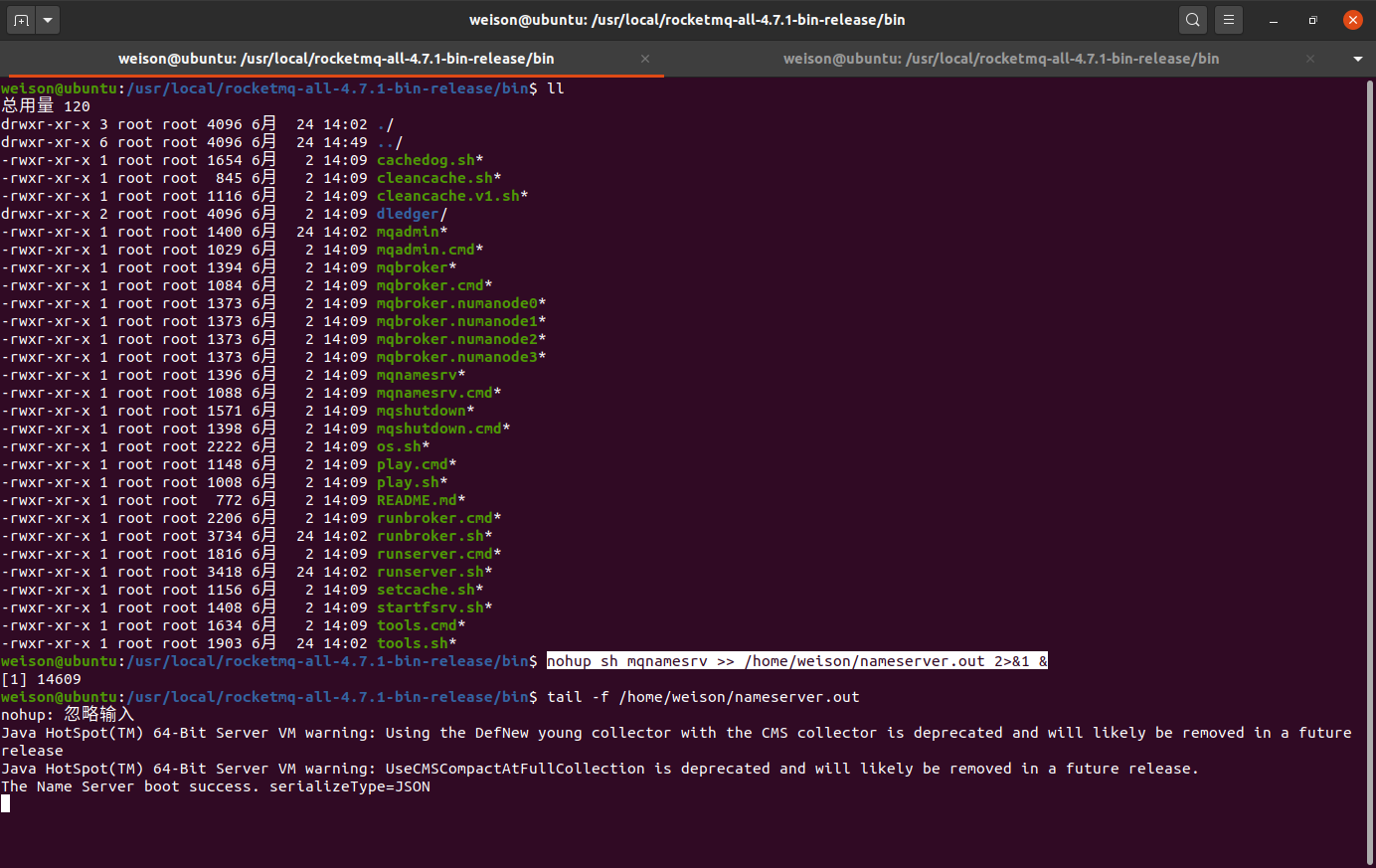Screen dimensions: 1376x868
Task: Click the runserver.sh file name
Action: [430, 572]
